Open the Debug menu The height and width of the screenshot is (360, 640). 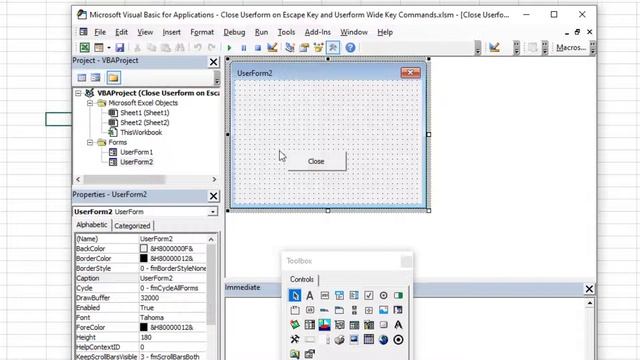[234, 32]
